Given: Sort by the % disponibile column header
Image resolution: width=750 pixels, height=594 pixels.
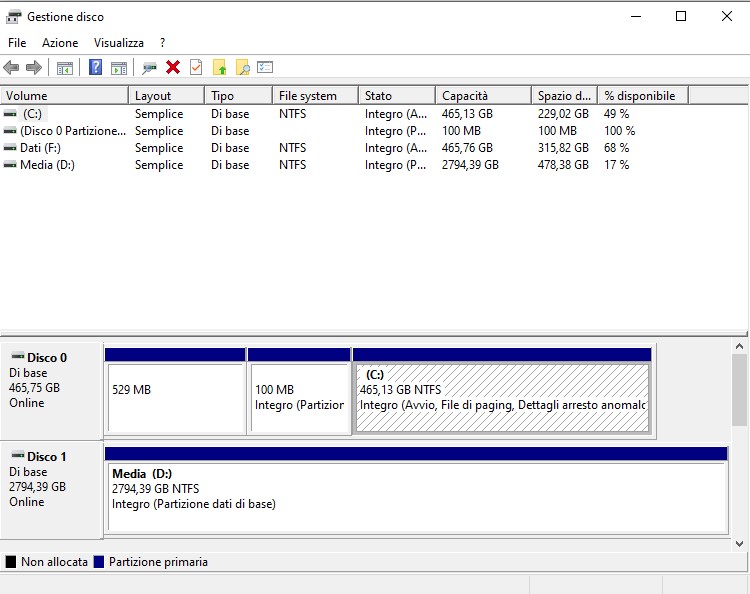Looking at the screenshot, I should pos(643,96).
